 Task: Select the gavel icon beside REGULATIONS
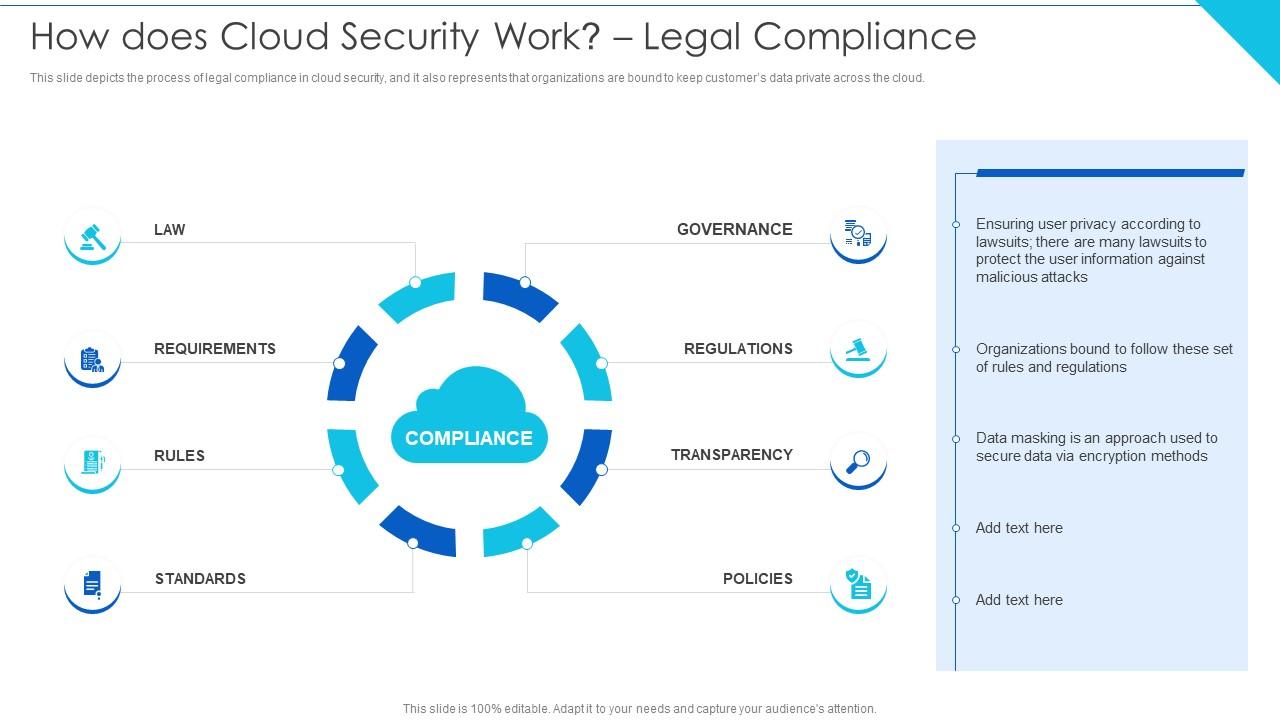858,349
